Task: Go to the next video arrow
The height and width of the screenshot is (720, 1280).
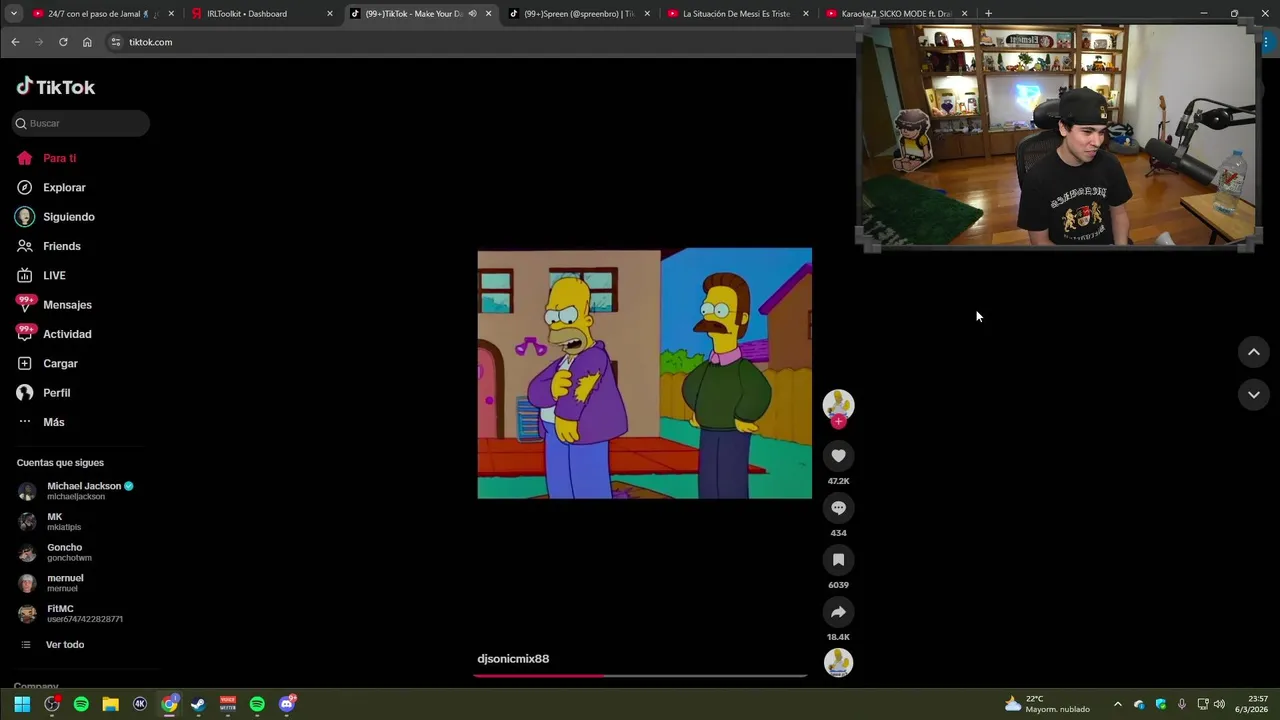Action: point(1253,395)
